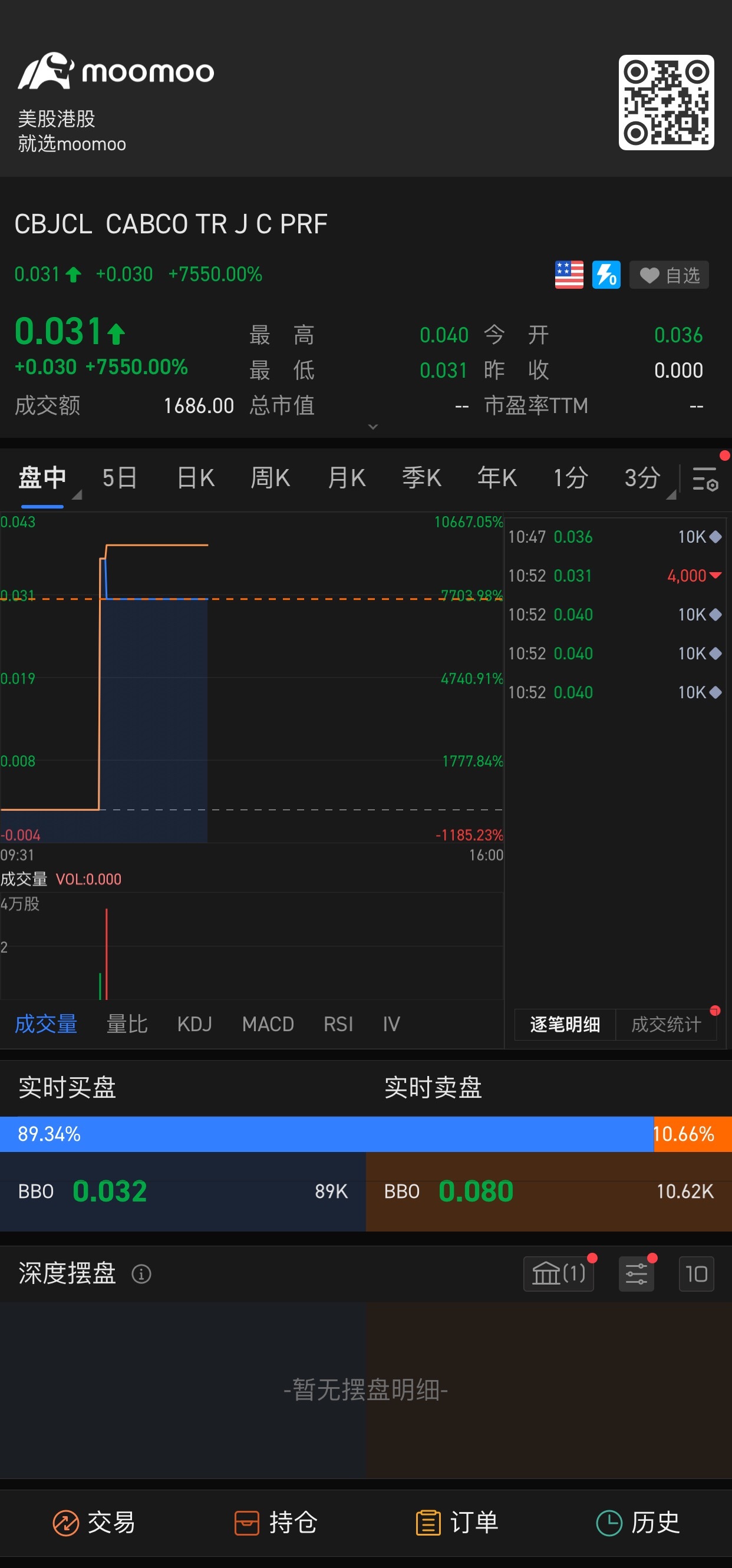Select 成交量 volume indicator
Screen dimensions: 732x1568
(x=45, y=1025)
